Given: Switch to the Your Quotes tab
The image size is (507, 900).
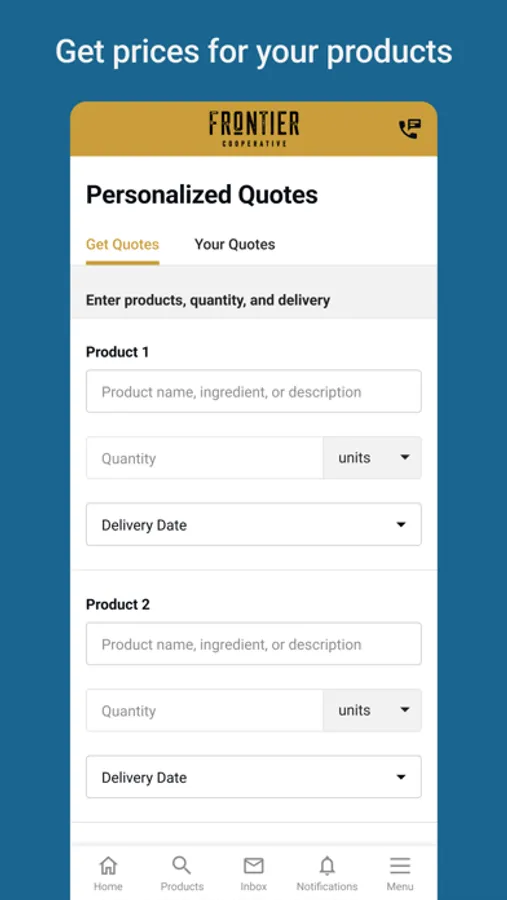Looking at the screenshot, I should click(234, 245).
